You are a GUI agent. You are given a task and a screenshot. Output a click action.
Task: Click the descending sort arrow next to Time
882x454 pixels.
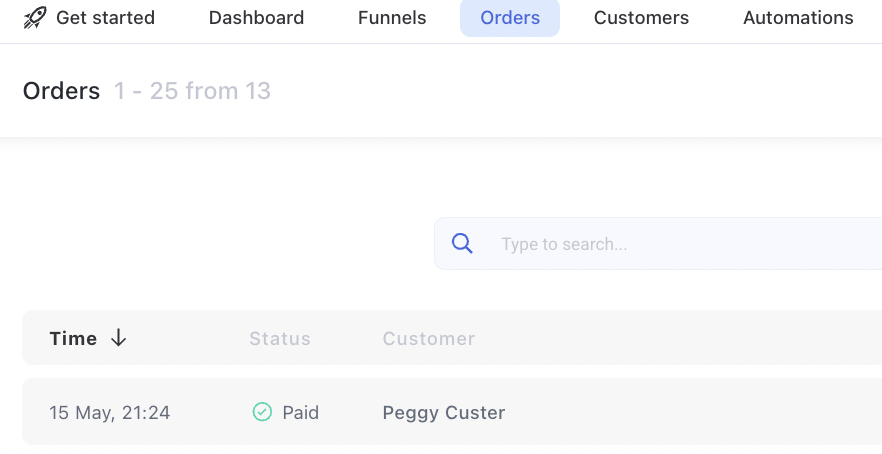click(118, 338)
